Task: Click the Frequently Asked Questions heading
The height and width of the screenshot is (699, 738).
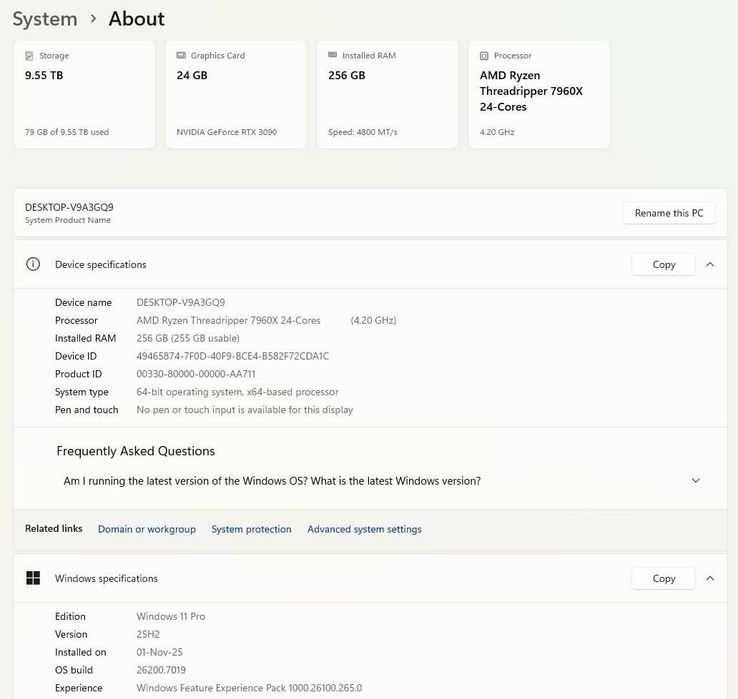Action: click(x=136, y=451)
